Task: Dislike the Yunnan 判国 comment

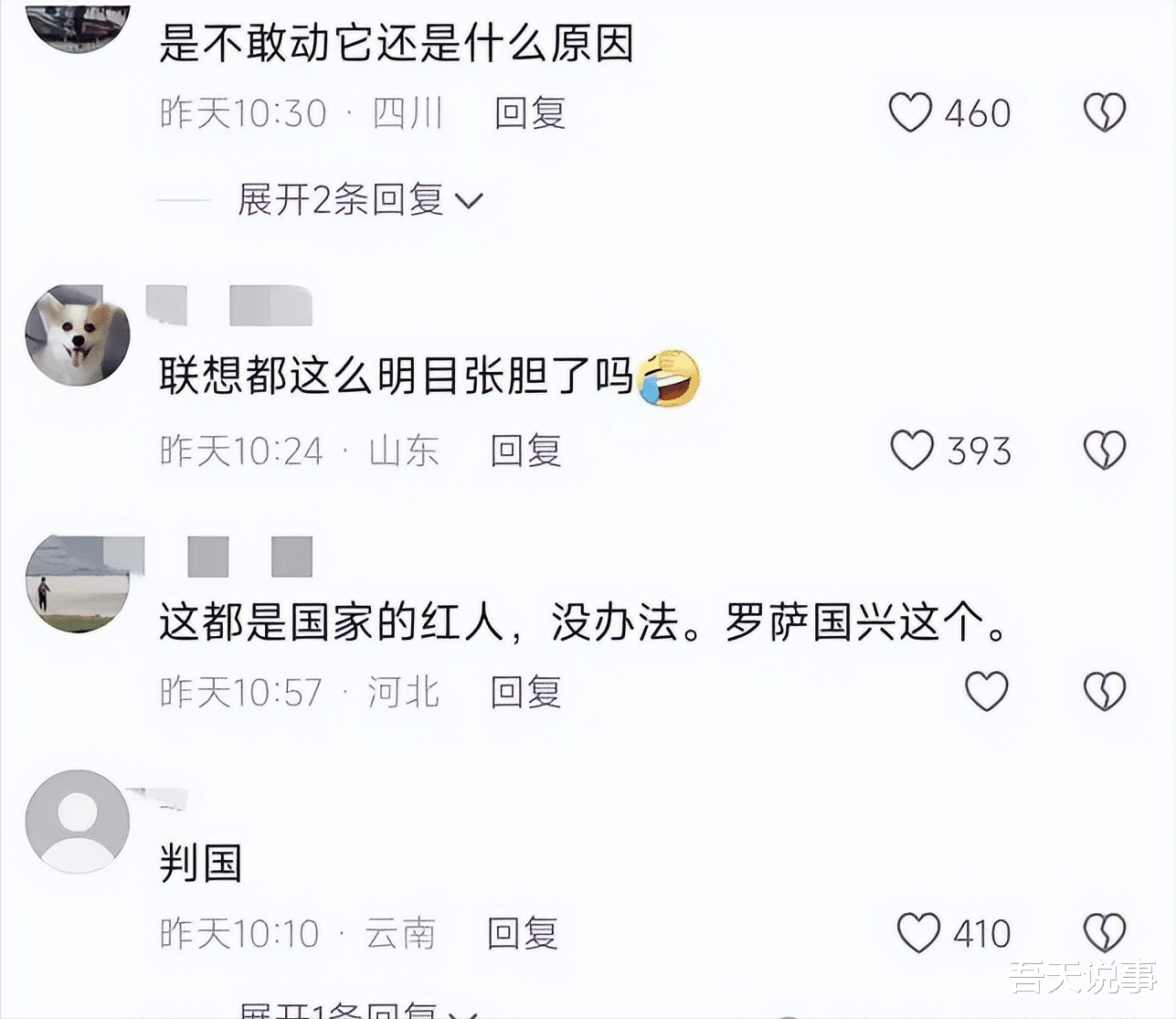Action: pyautogui.click(x=1105, y=933)
